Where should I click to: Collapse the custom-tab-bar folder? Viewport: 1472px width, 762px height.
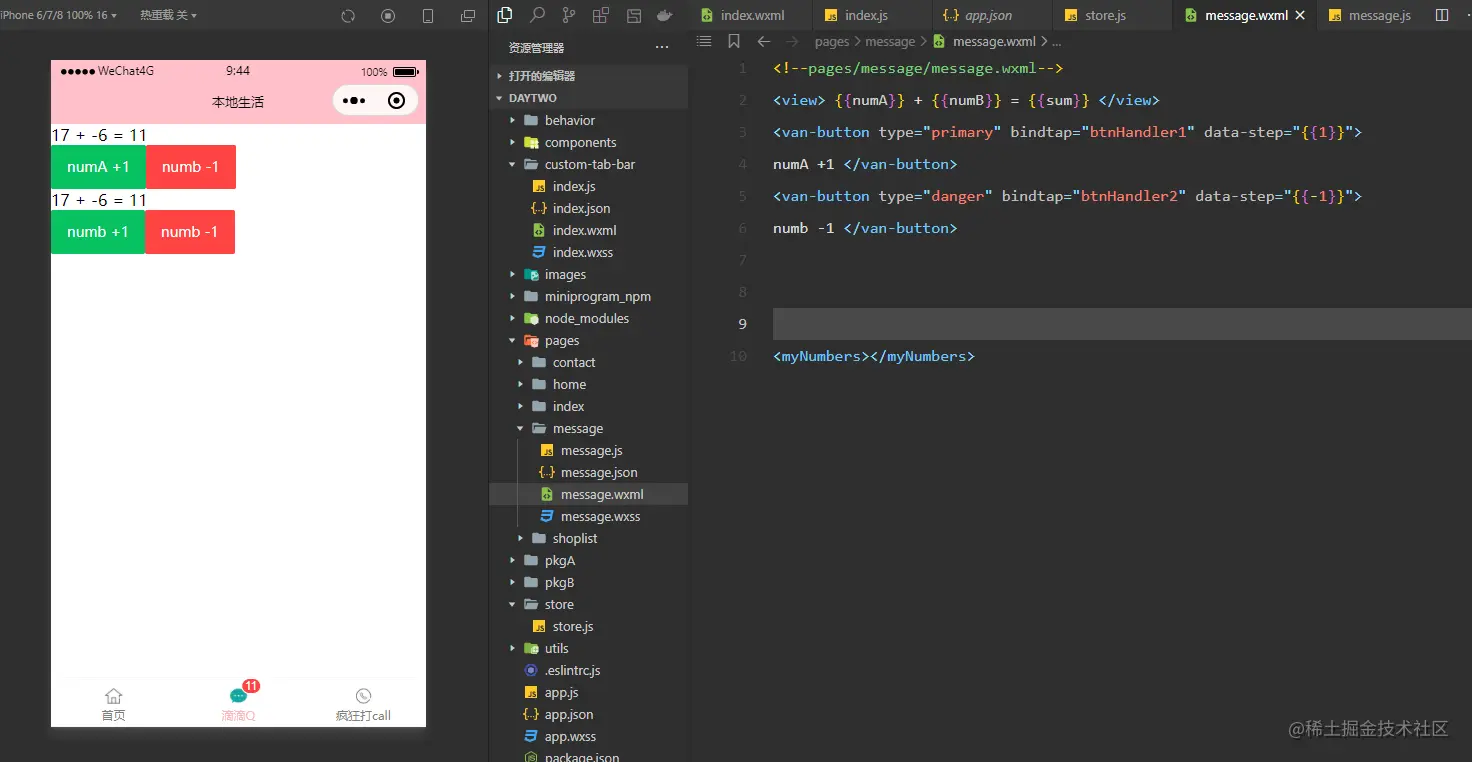tap(589, 164)
